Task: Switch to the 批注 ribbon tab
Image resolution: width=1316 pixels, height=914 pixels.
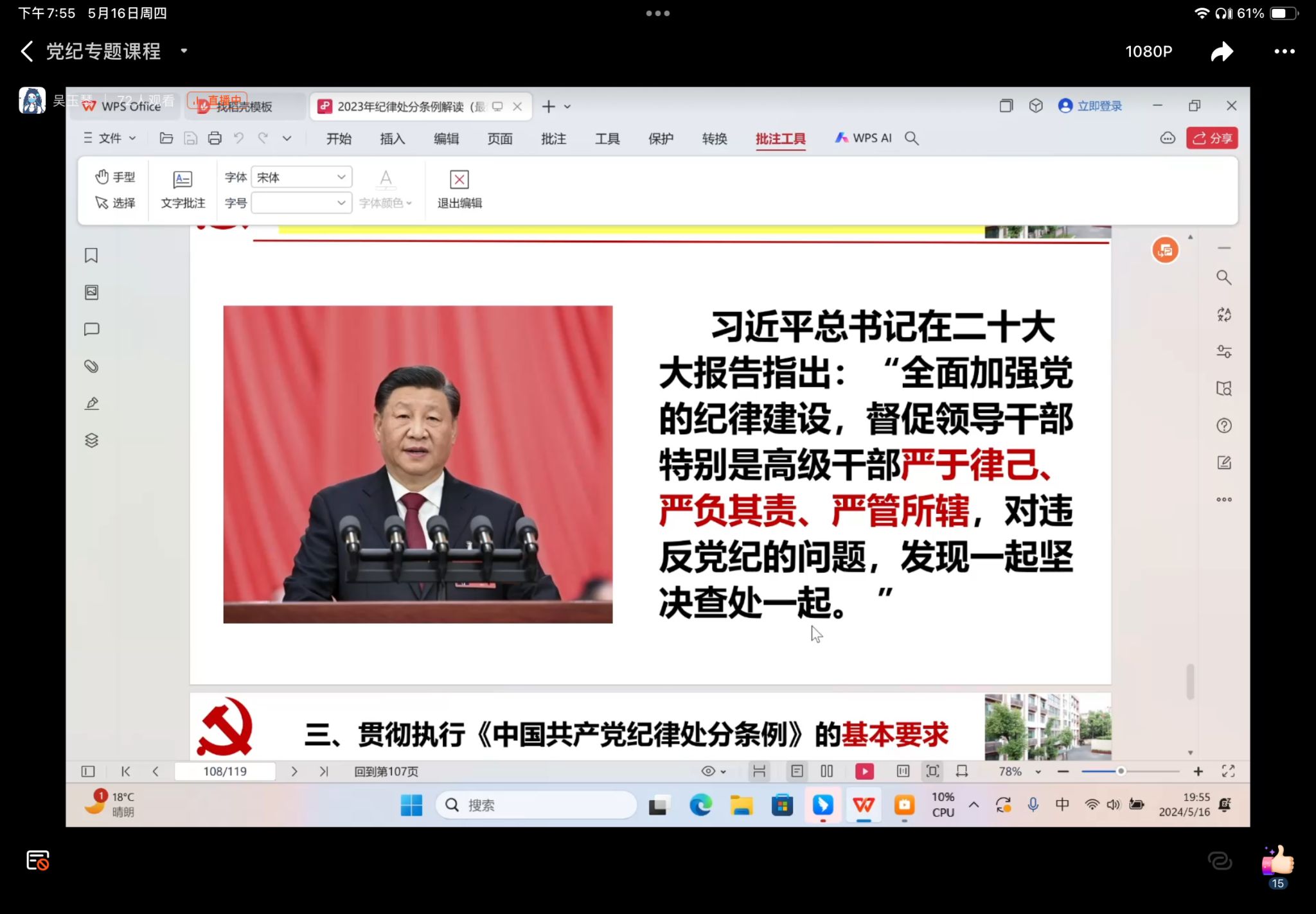Action: (553, 139)
